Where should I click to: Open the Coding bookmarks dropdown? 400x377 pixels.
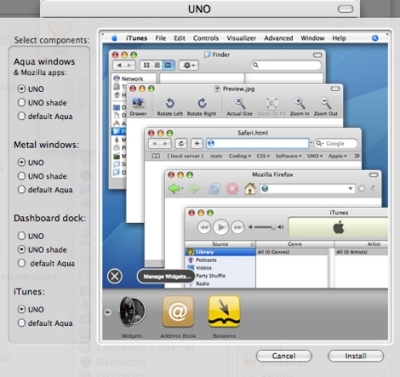(x=240, y=156)
